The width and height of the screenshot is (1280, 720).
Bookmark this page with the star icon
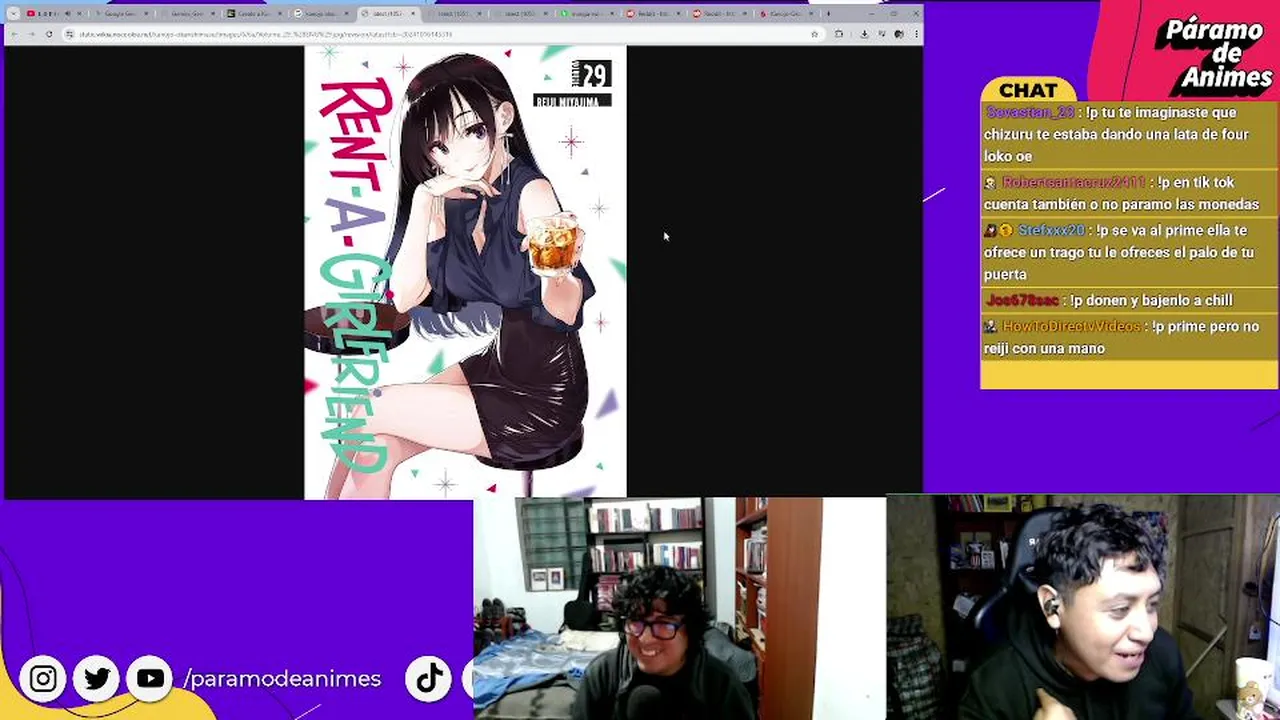[x=815, y=34]
